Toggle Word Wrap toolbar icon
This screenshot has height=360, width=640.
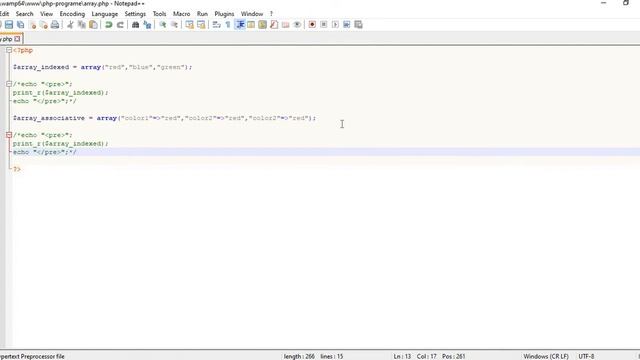216,25
